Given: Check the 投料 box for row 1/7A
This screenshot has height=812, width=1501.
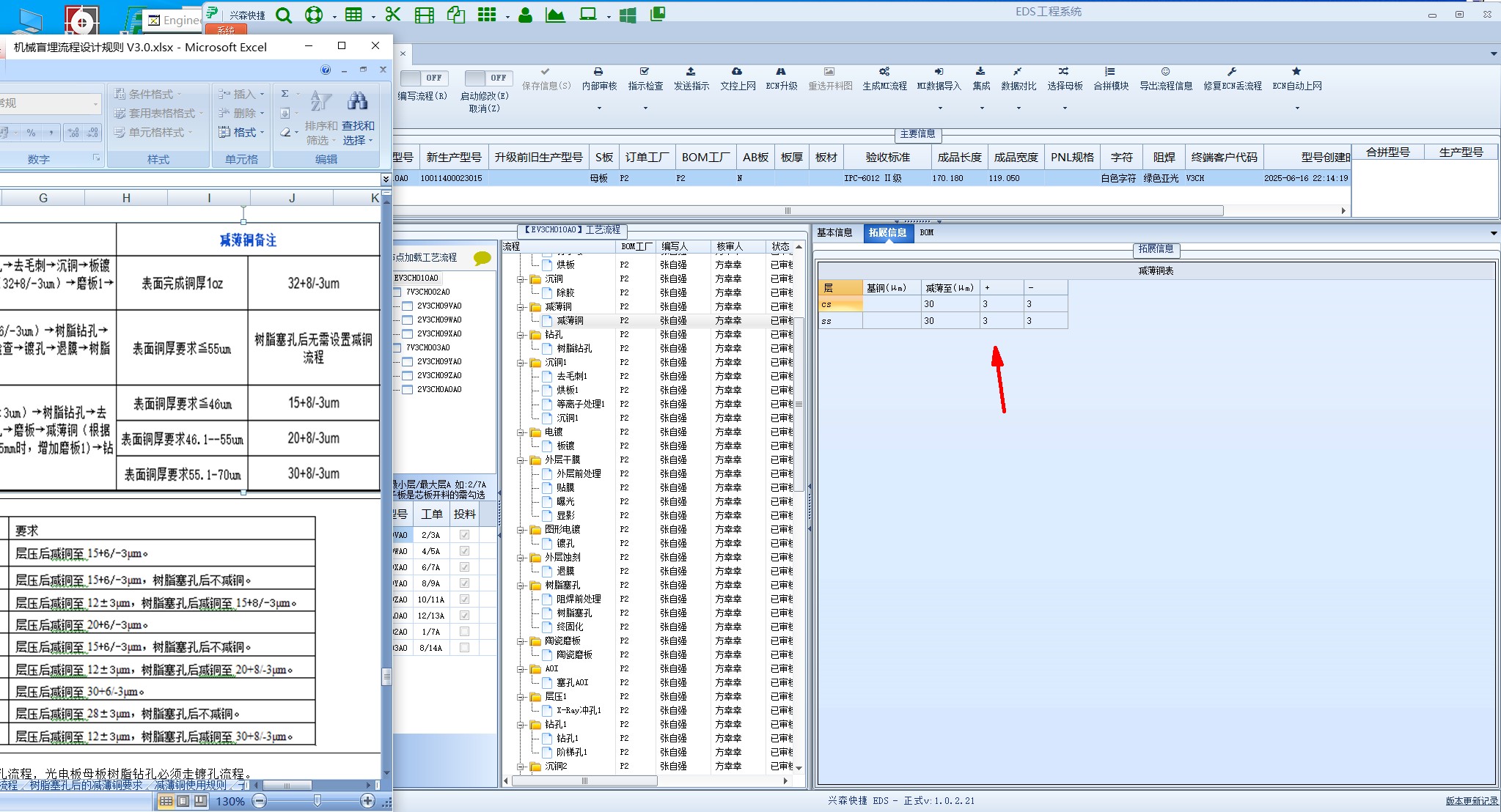Looking at the screenshot, I should [464, 632].
